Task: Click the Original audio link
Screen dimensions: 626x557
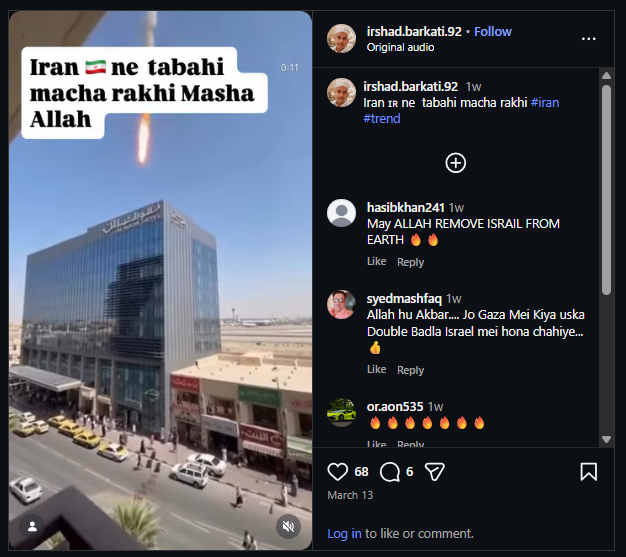Action: coord(400,47)
